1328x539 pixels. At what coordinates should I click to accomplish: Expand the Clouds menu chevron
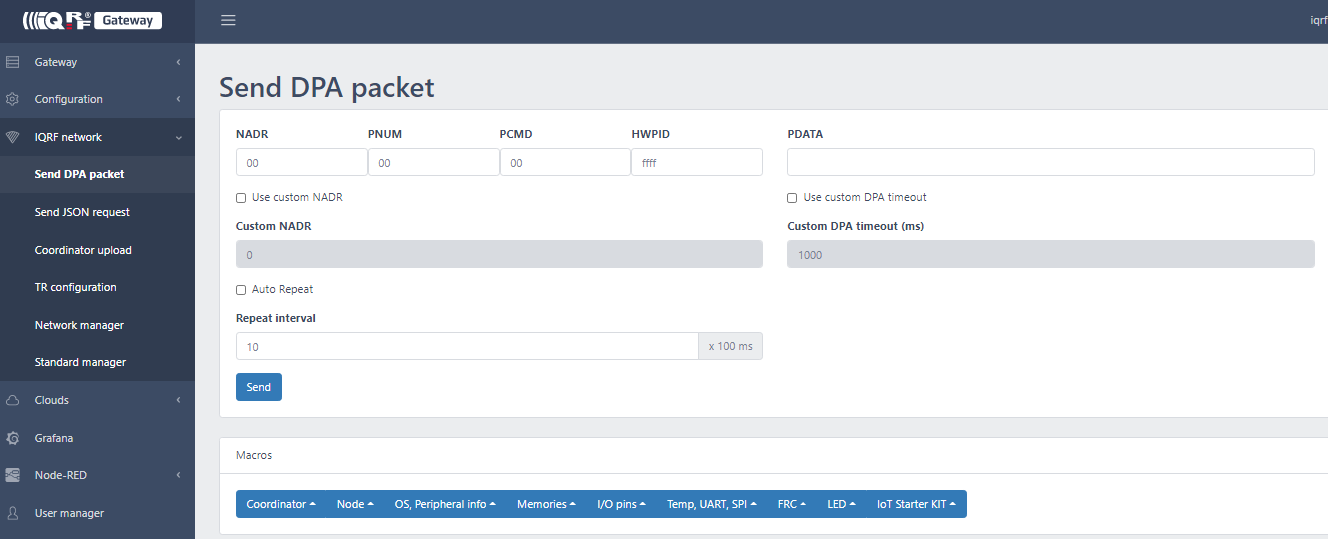tap(178, 400)
